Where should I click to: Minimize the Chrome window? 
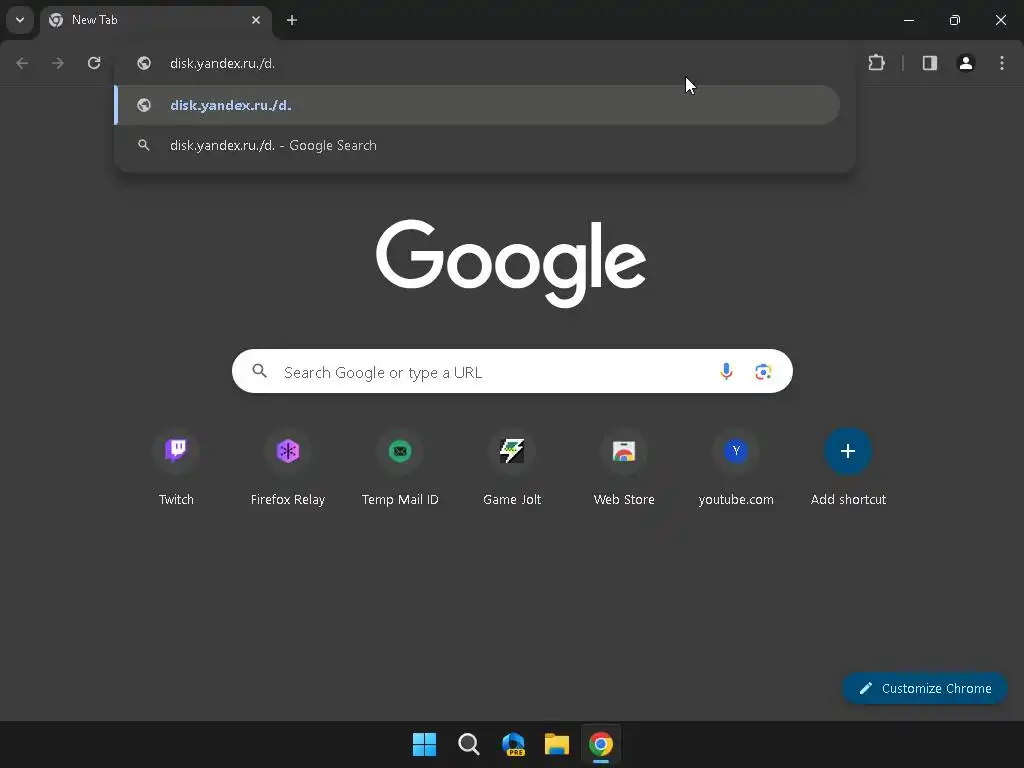point(908,20)
